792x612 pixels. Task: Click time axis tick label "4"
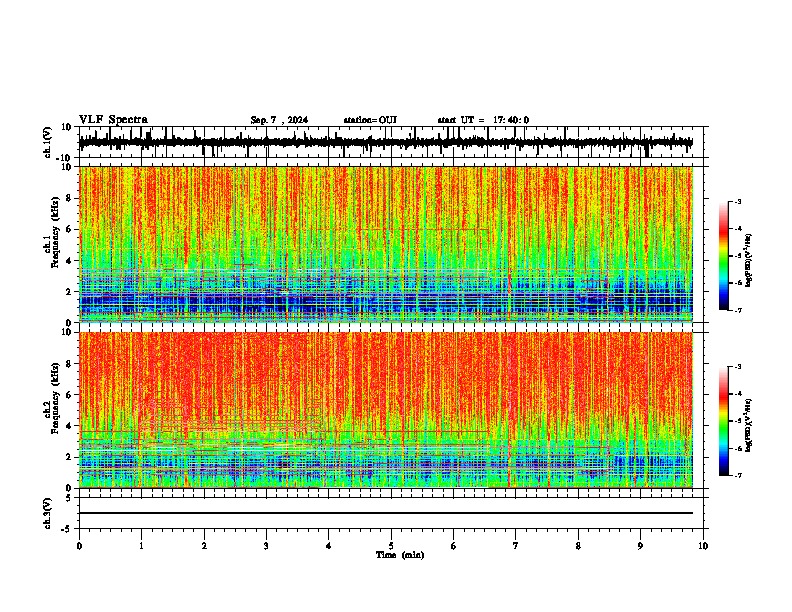coord(329,546)
